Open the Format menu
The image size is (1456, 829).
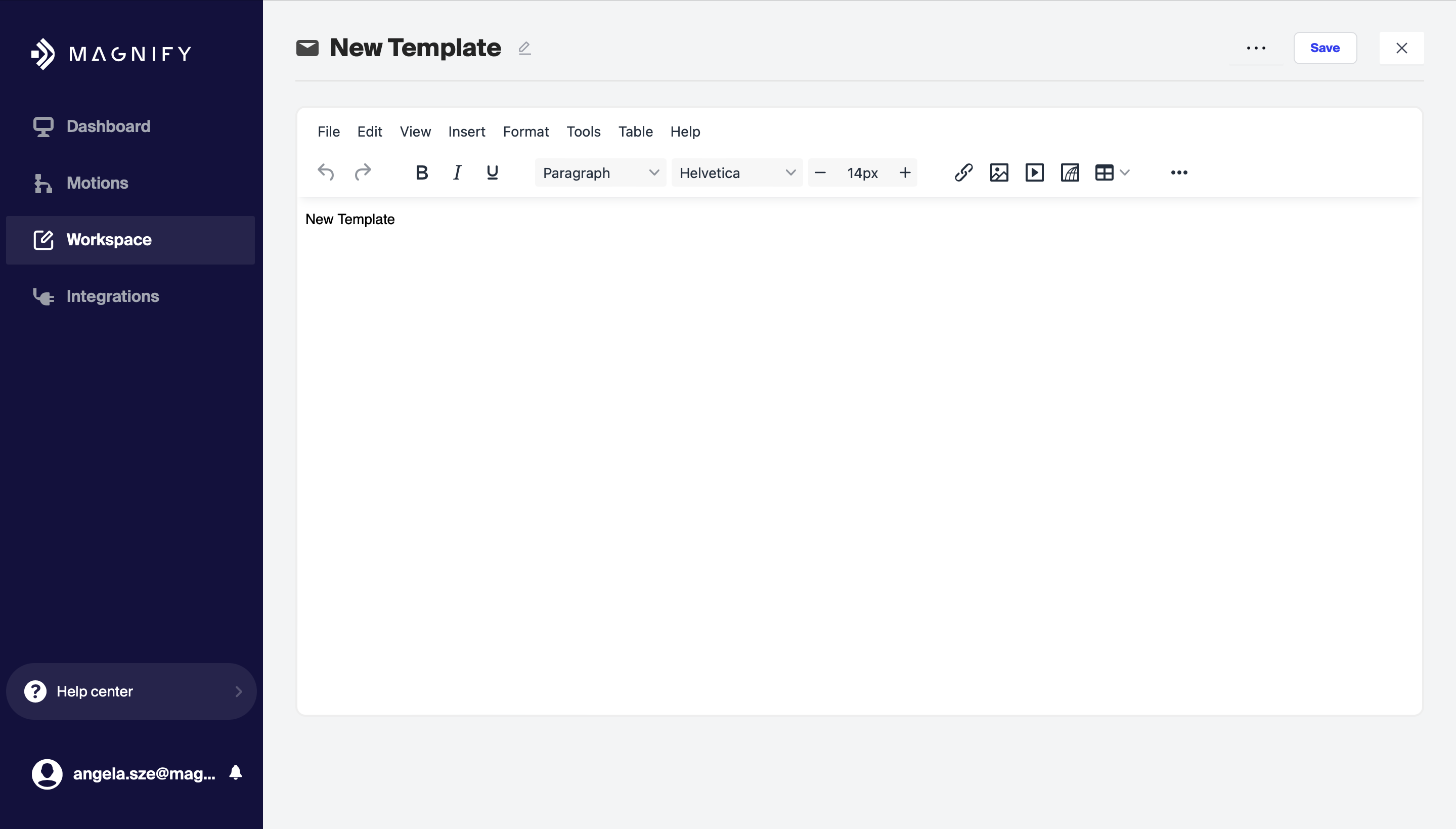tap(525, 132)
